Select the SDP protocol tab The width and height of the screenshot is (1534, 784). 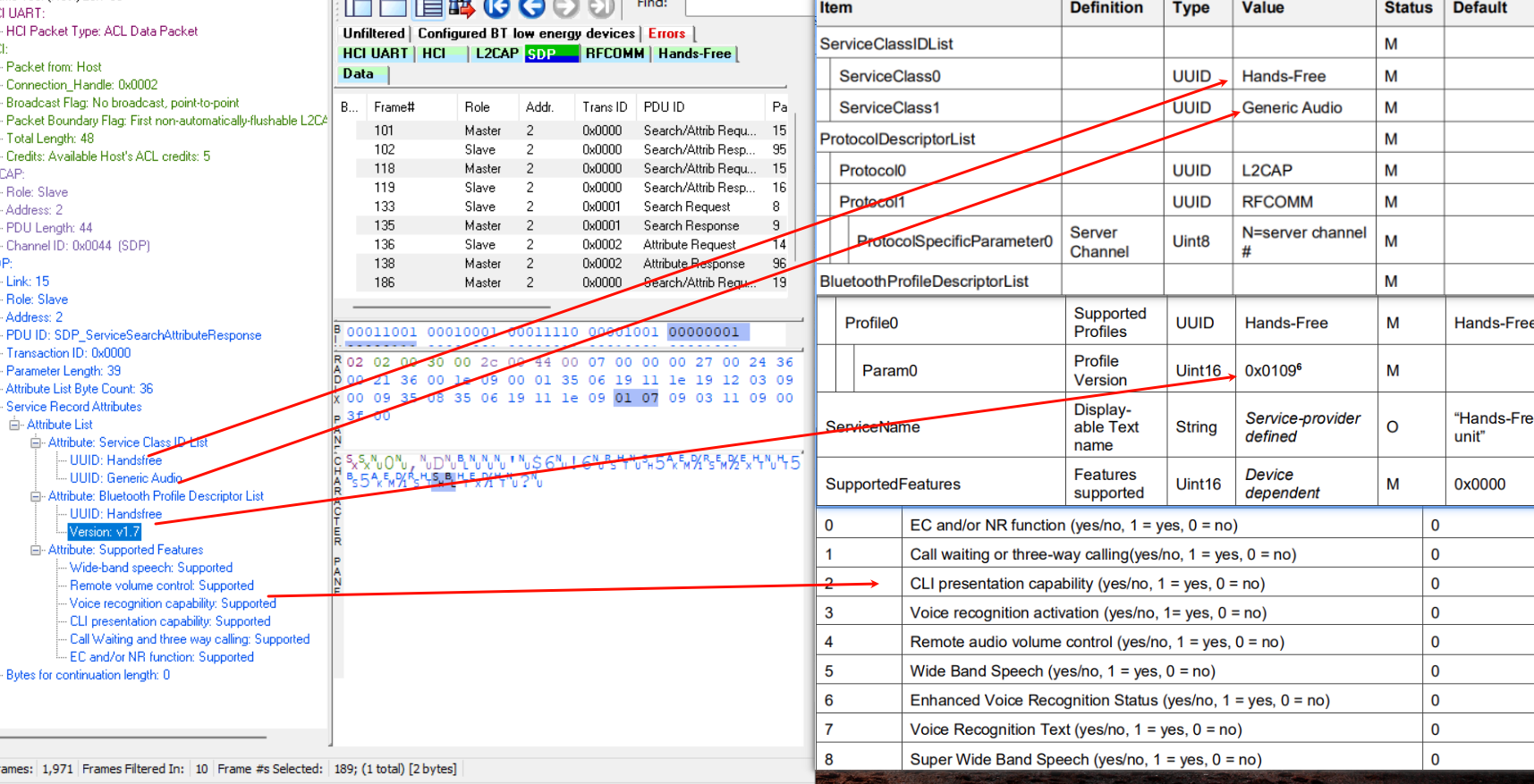[x=551, y=54]
